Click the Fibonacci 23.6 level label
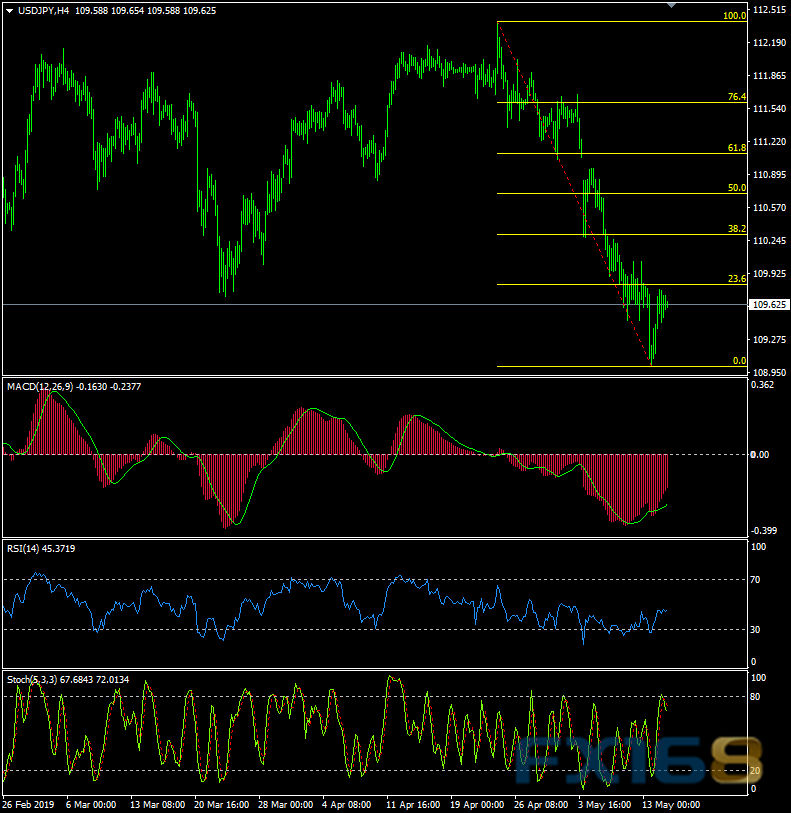Image resolution: width=791 pixels, height=813 pixels. 737,280
